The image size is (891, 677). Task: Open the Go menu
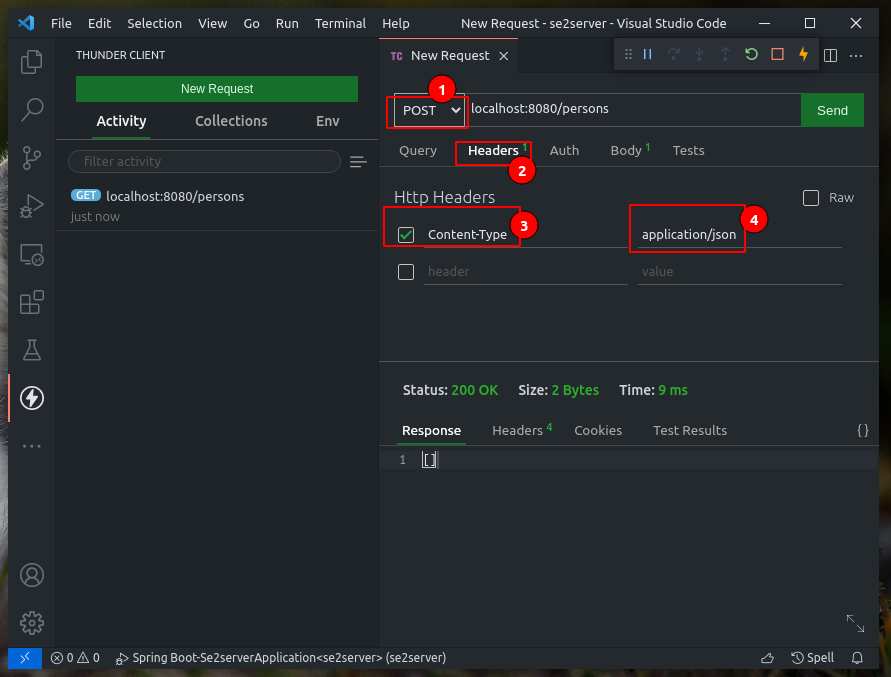coord(251,23)
